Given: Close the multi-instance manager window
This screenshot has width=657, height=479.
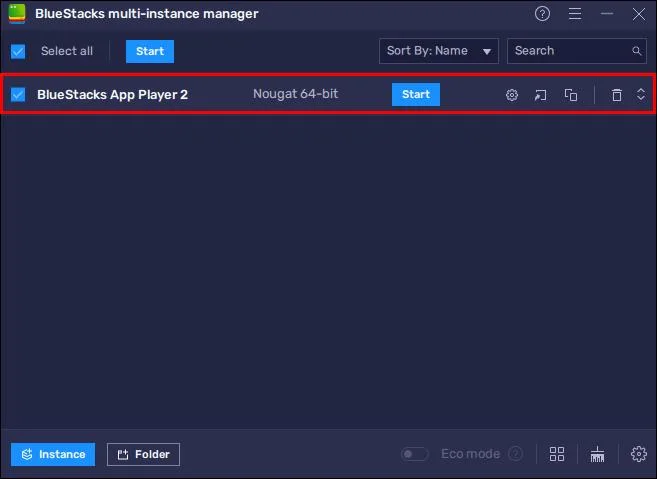Looking at the screenshot, I should 639,14.
